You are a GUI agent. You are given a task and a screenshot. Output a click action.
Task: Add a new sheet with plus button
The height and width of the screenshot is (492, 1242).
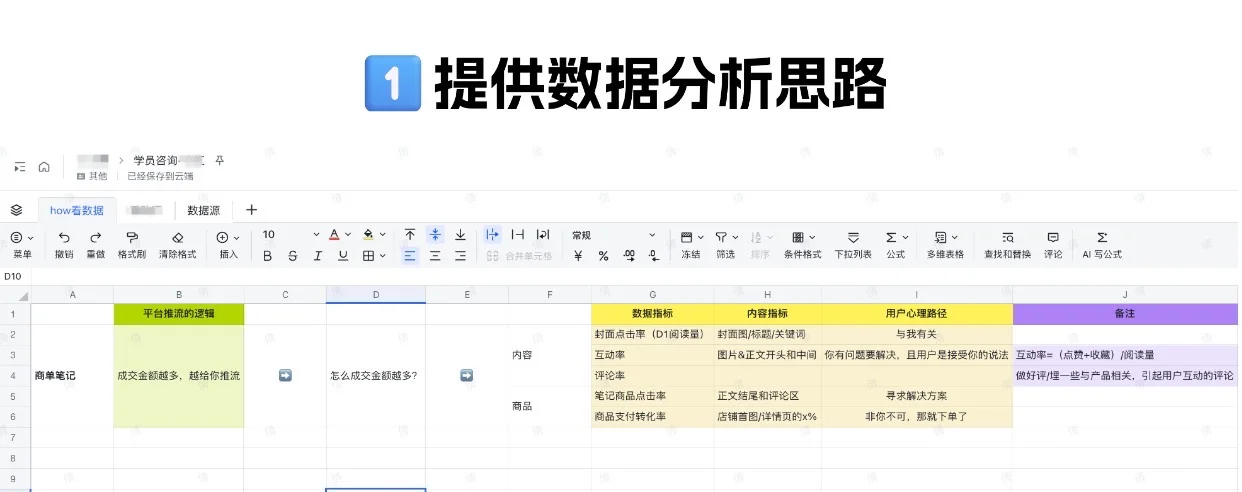tap(251, 210)
